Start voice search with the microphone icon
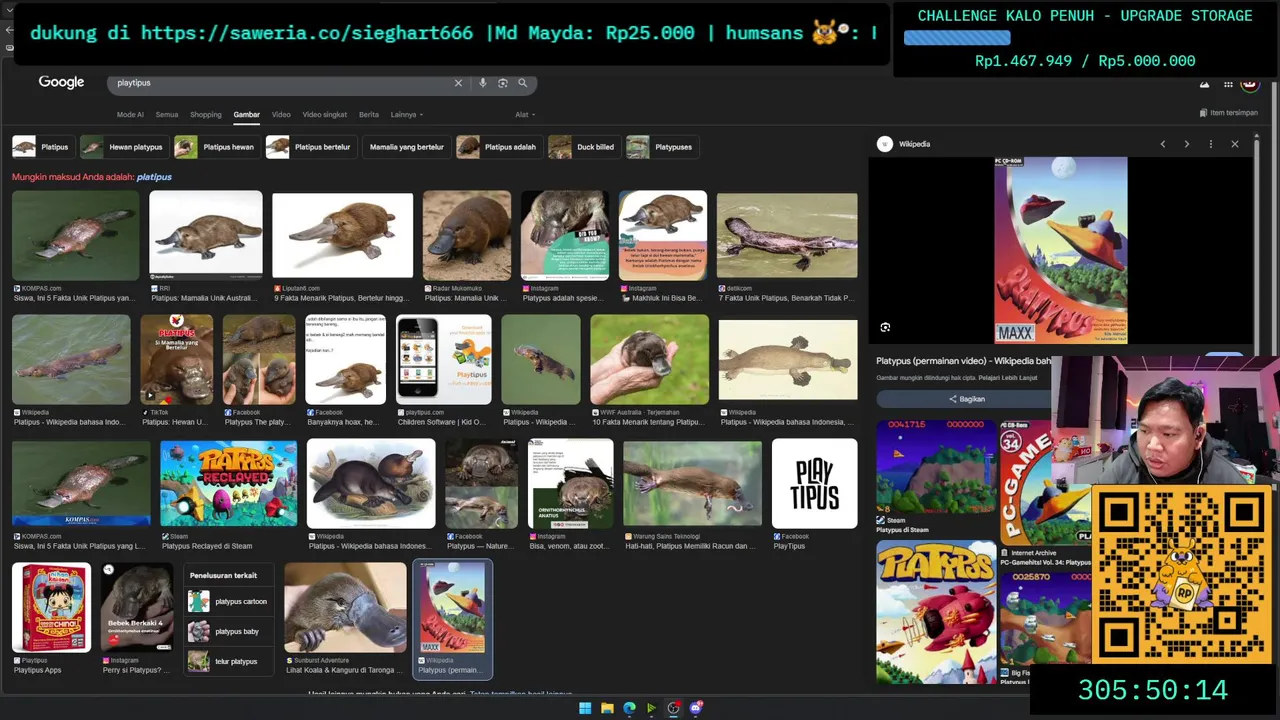 coord(483,83)
